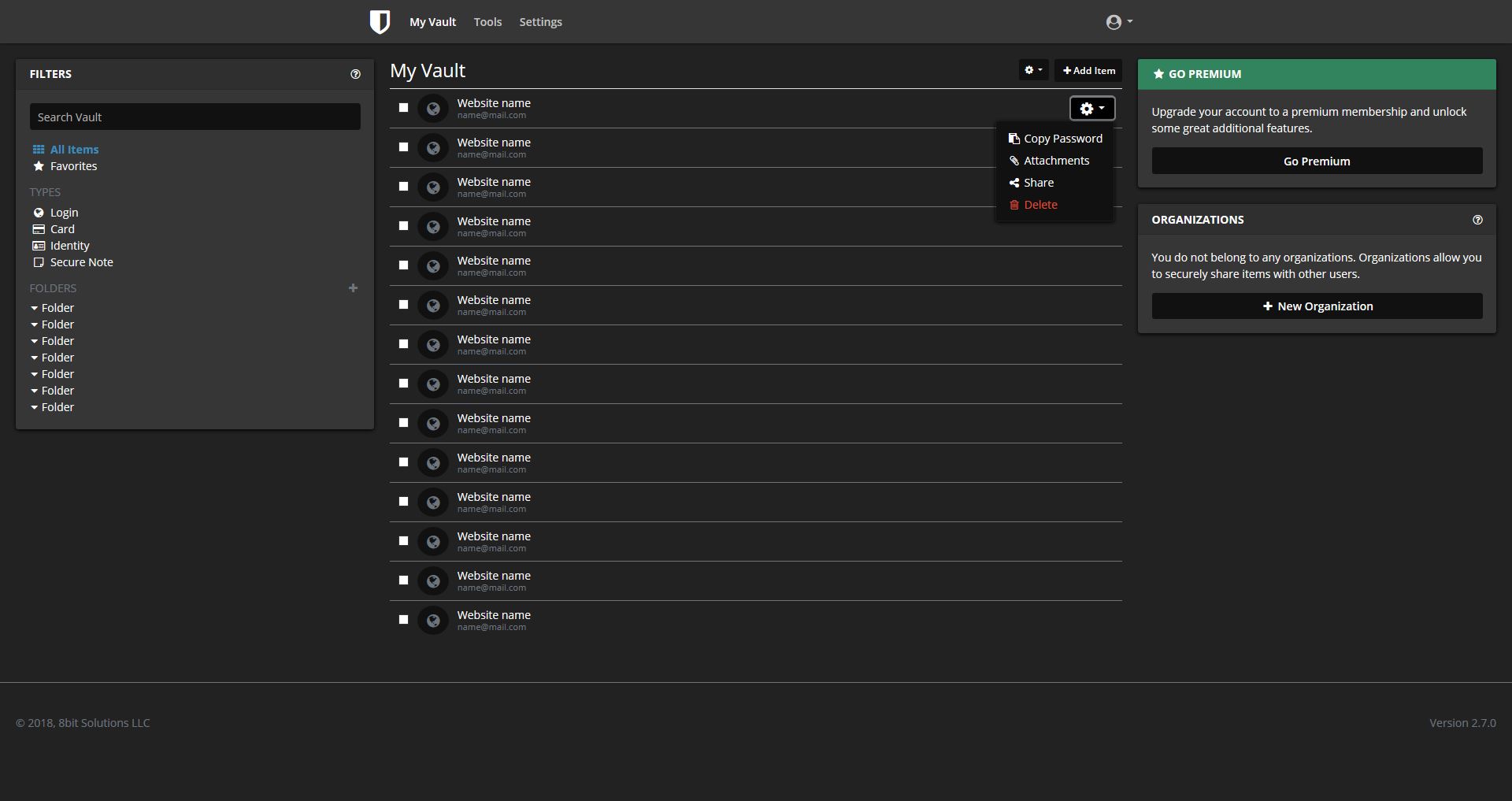1512x801 pixels.
Task: Select the Secure Note type filter
Action: pyautogui.click(x=81, y=261)
